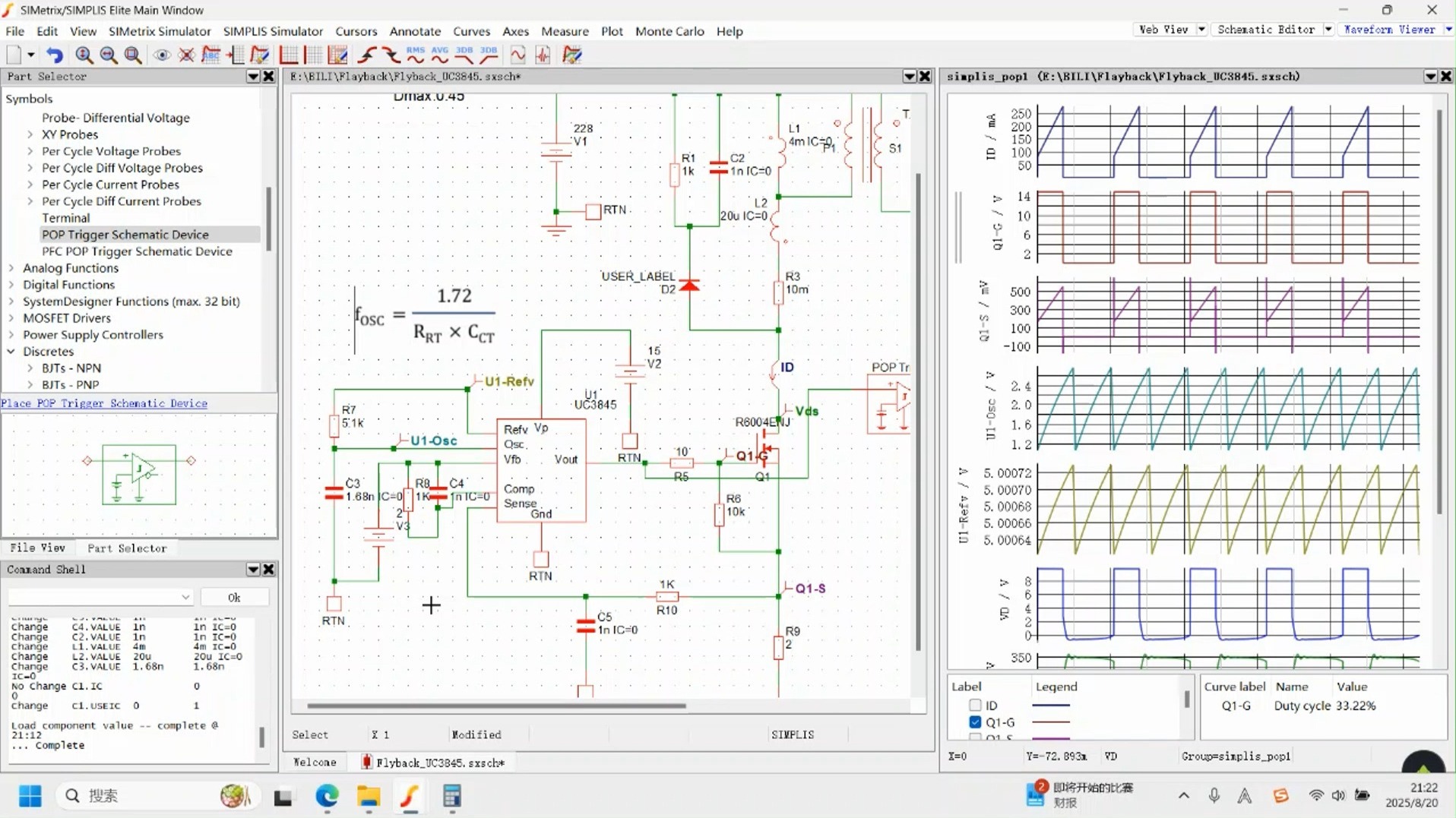Click the New axis icon

pos(289,55)
